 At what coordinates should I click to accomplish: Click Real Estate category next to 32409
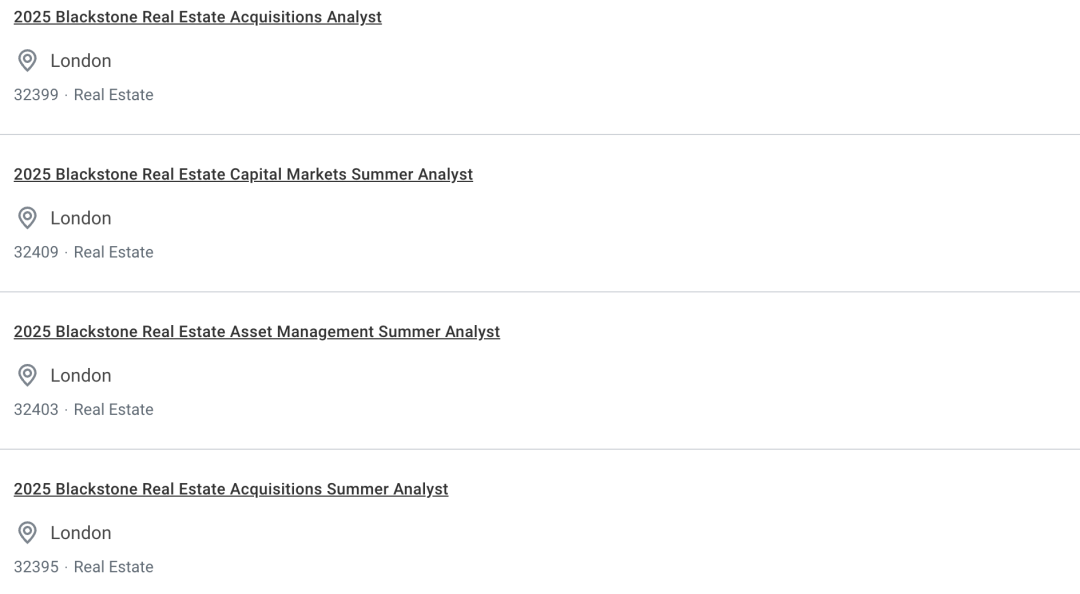click(x=114, y=252)
